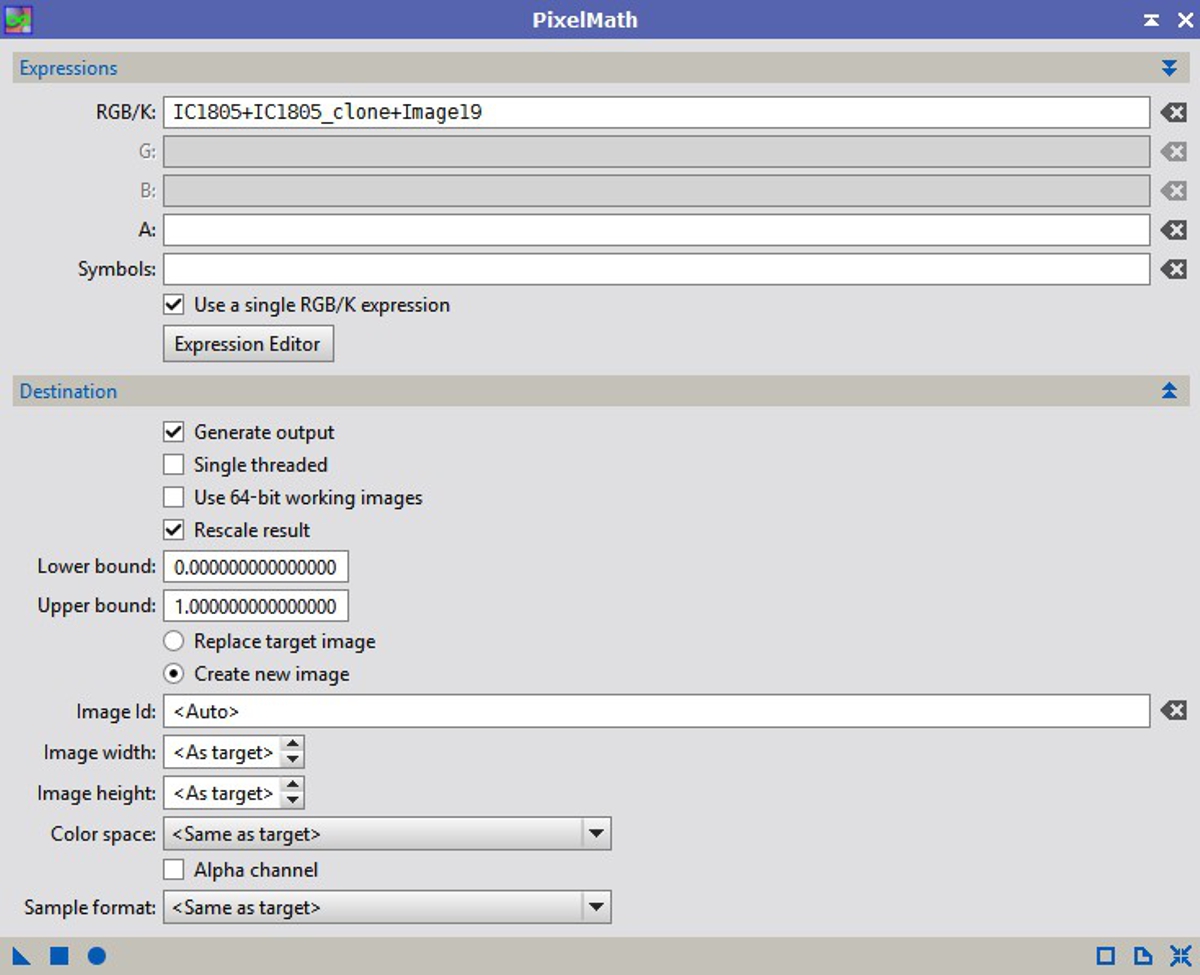
Task: Select Replace target image option
Action: click(174, 641)
